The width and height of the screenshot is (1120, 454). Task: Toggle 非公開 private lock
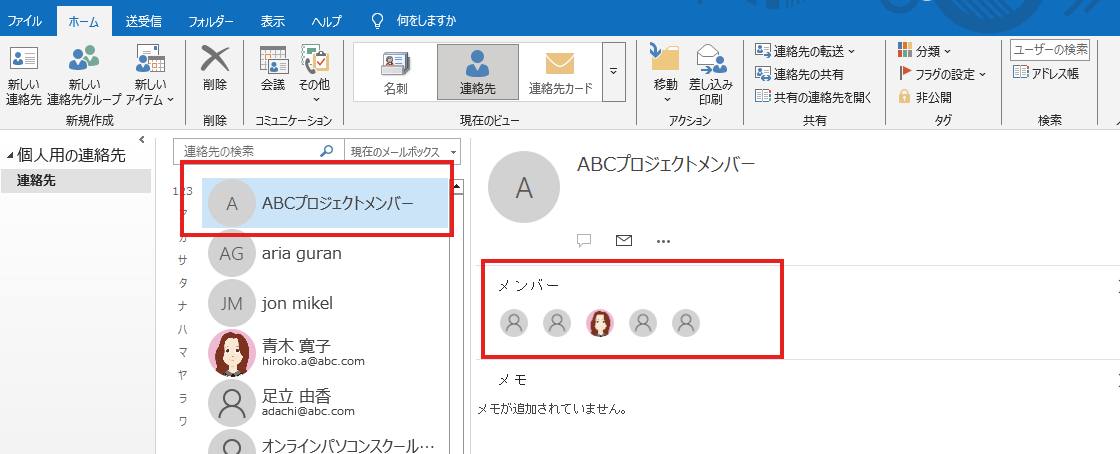pyautogui.click(x=924, y=97)
